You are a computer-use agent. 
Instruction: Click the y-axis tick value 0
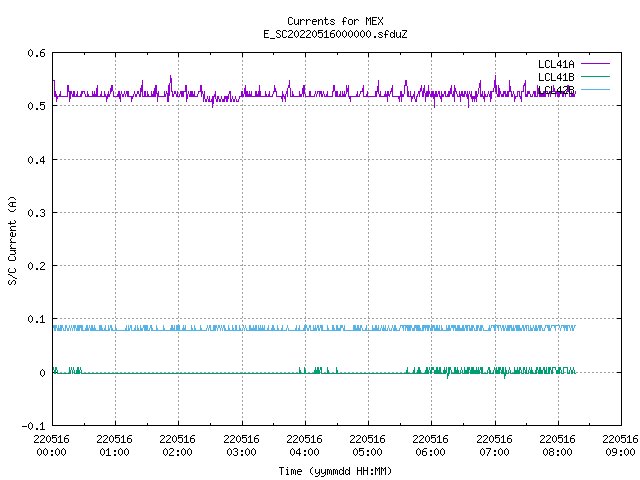point(42,373)
